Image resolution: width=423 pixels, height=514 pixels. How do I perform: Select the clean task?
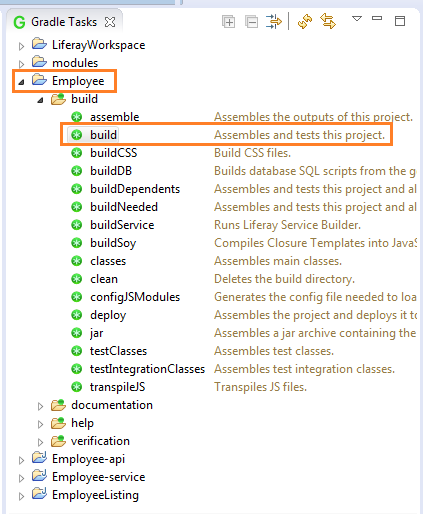(x=104, y=279)
